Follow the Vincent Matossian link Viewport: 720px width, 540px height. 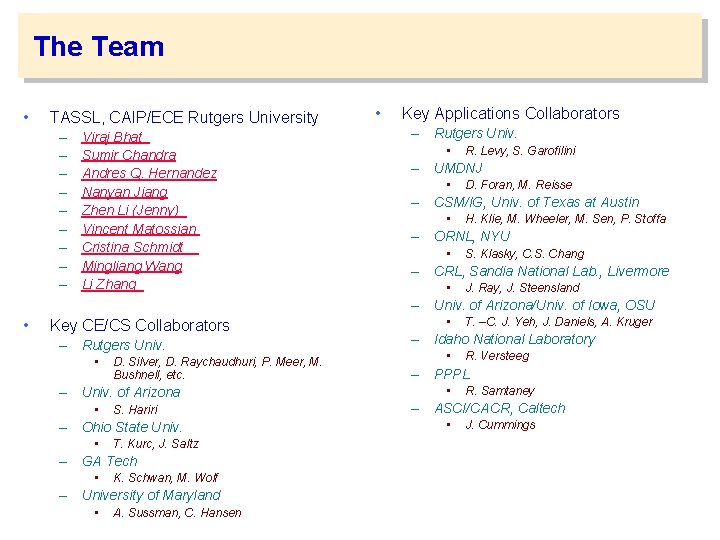[141, 229]
